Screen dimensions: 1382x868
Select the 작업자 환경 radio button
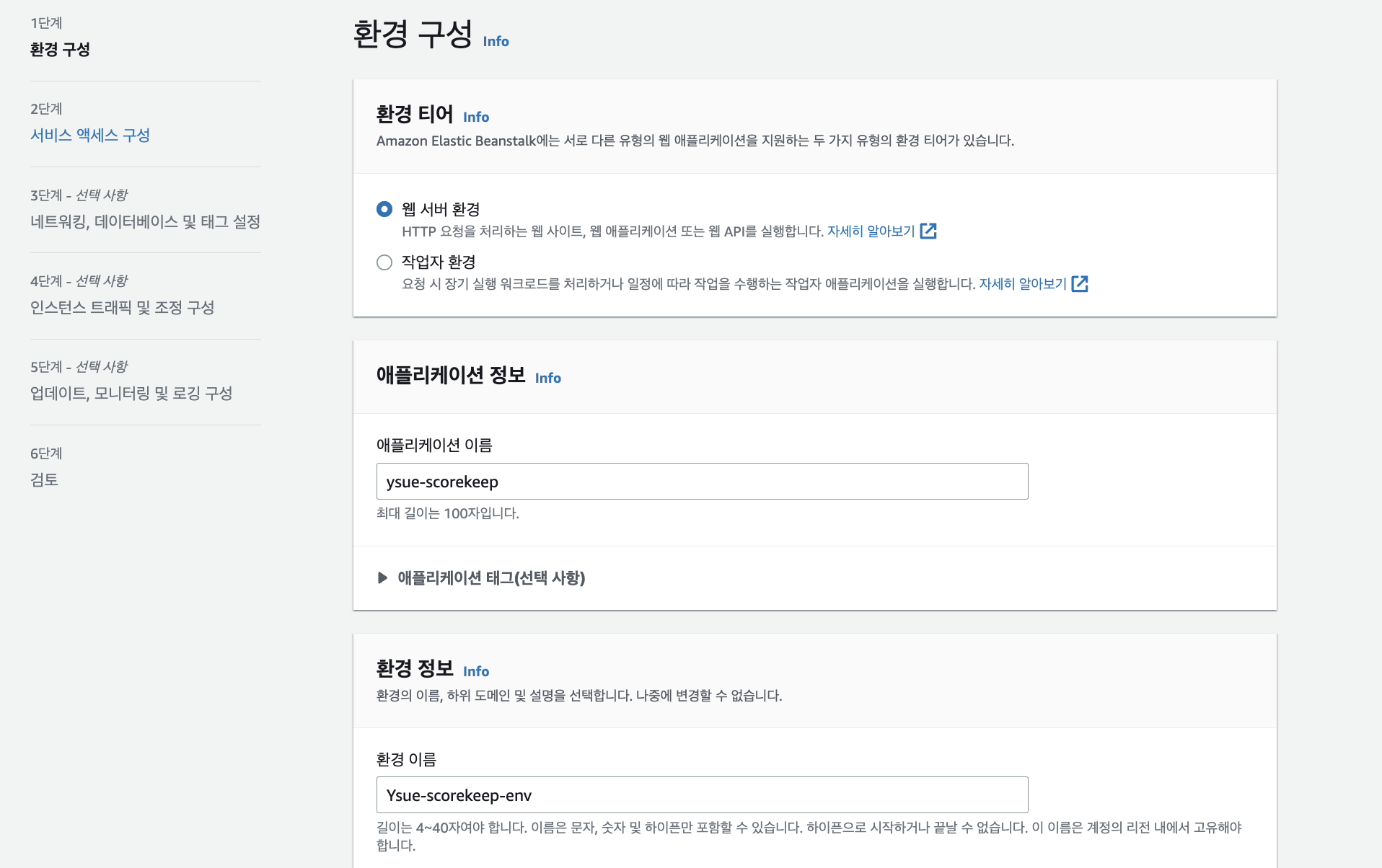384,262
